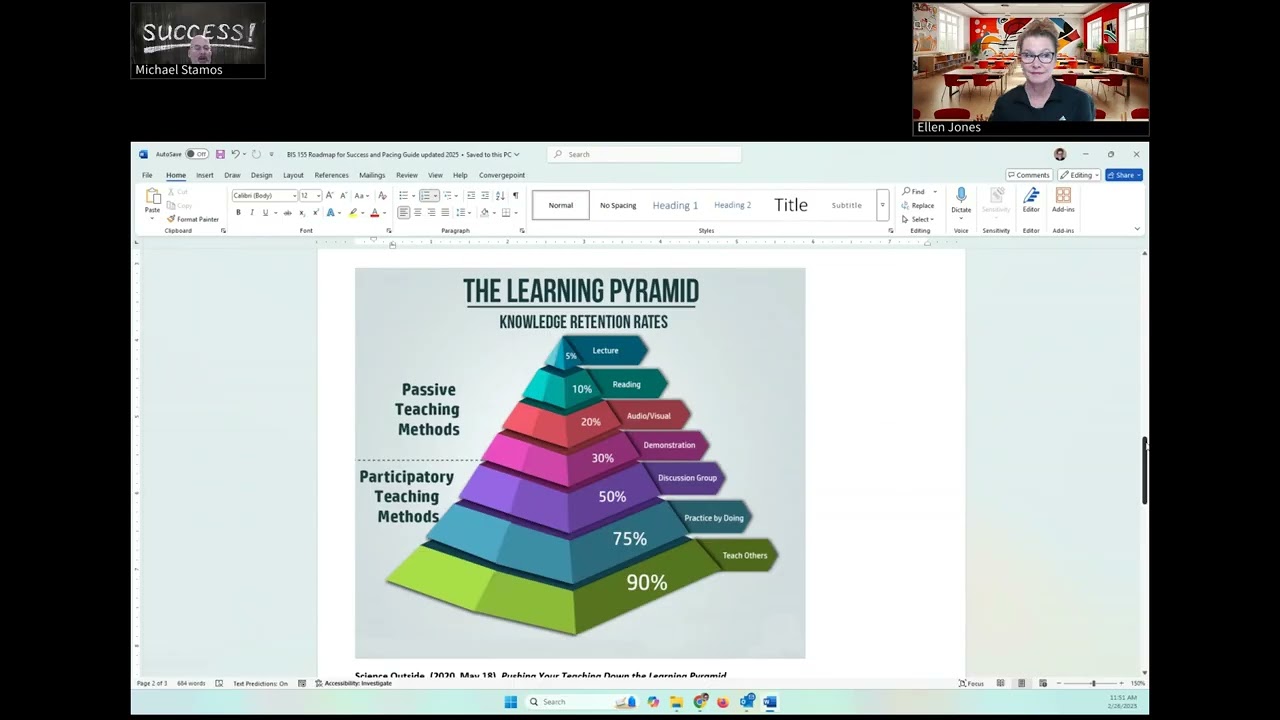Viewport: 1280px width, 720px height.
Task: Increase font size with grow font icon
Action: 330,195
